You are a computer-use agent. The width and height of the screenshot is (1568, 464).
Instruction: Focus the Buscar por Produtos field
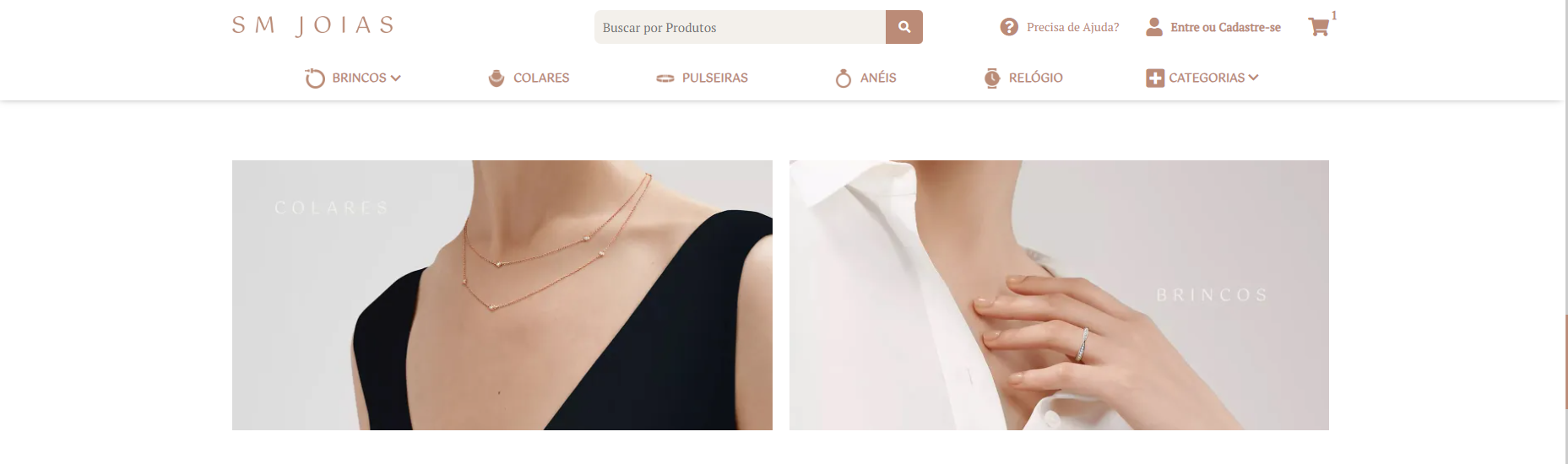(x=740, y=27)
